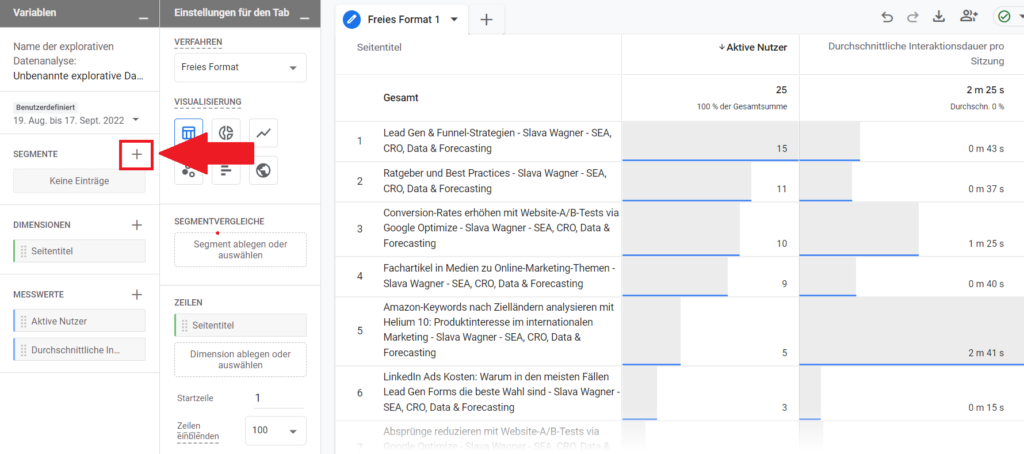Click the Aktive Nutzer value 11
The height and width of the screenshot is (454, 1024).
click(x=782, y=189)
